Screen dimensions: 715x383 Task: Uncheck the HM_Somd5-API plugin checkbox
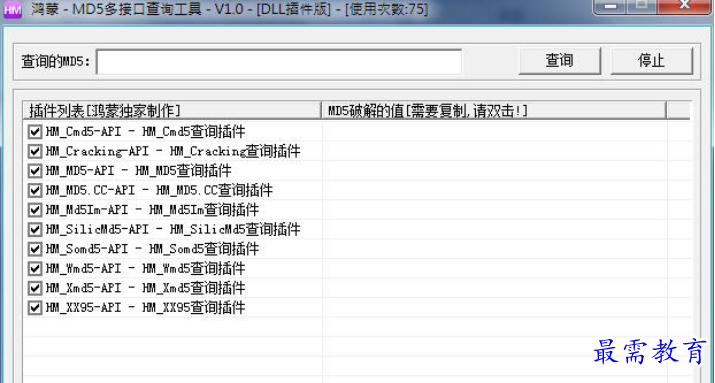click(35, 249)
